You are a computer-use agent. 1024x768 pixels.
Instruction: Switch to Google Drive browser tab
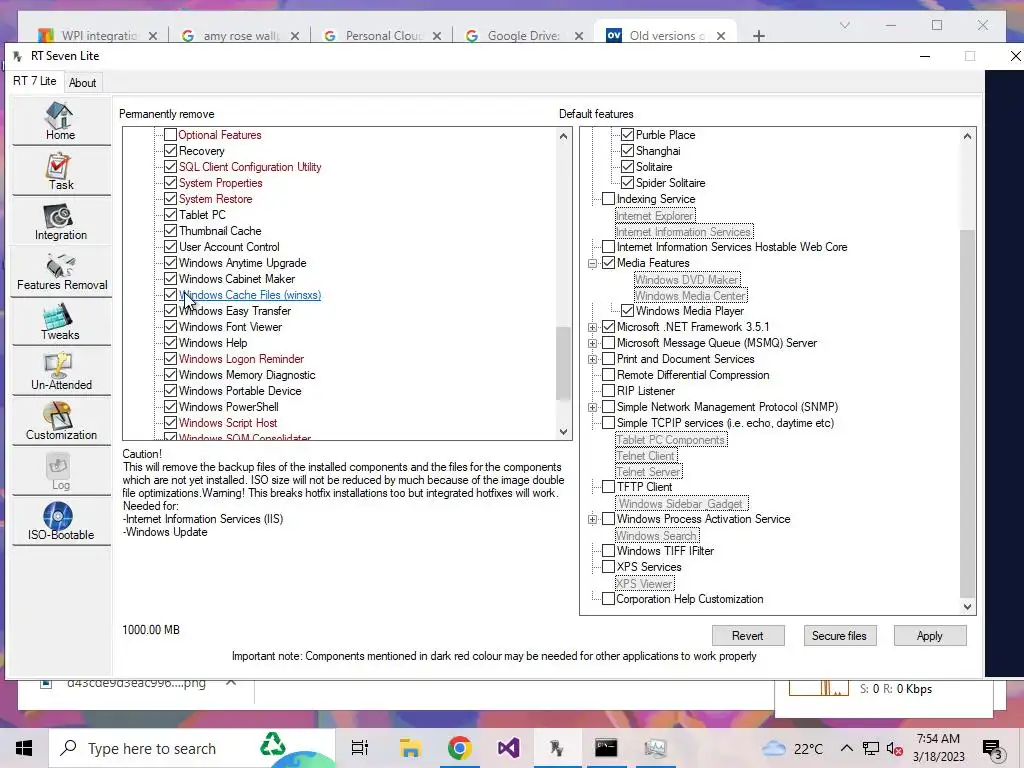click(524, 36)
